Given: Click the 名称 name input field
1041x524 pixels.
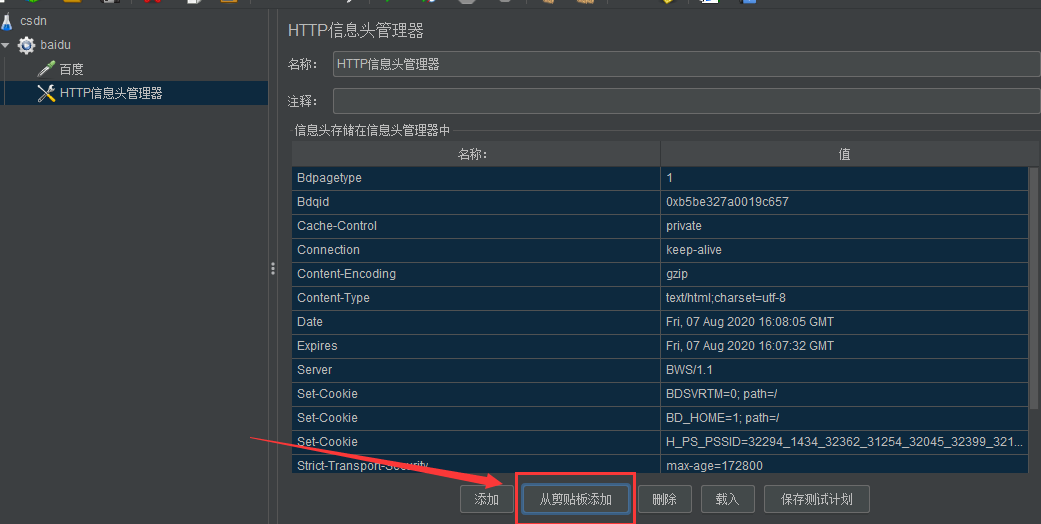Looking at the screenshot, I should pos(686,64).
